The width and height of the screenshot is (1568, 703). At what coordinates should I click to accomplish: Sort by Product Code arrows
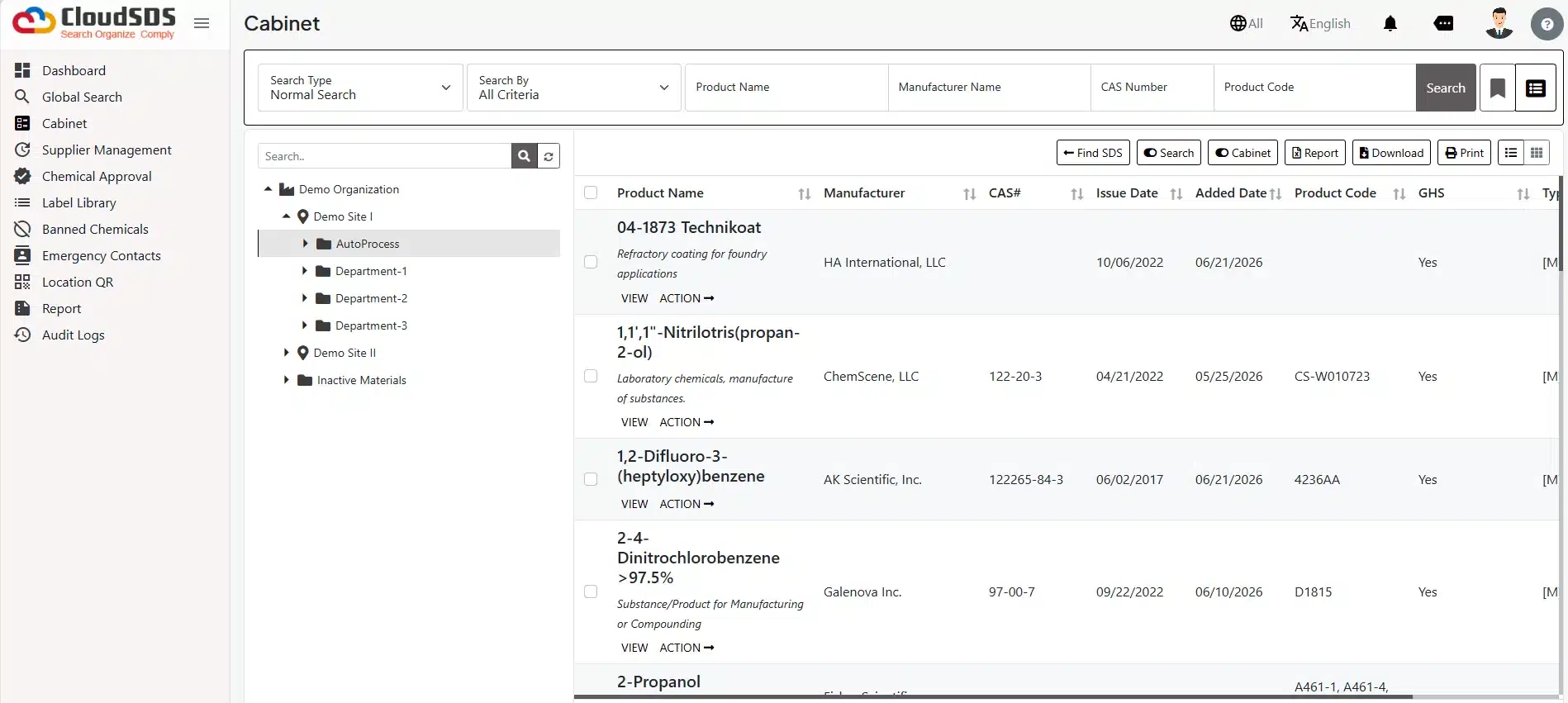coord(1399,194)
